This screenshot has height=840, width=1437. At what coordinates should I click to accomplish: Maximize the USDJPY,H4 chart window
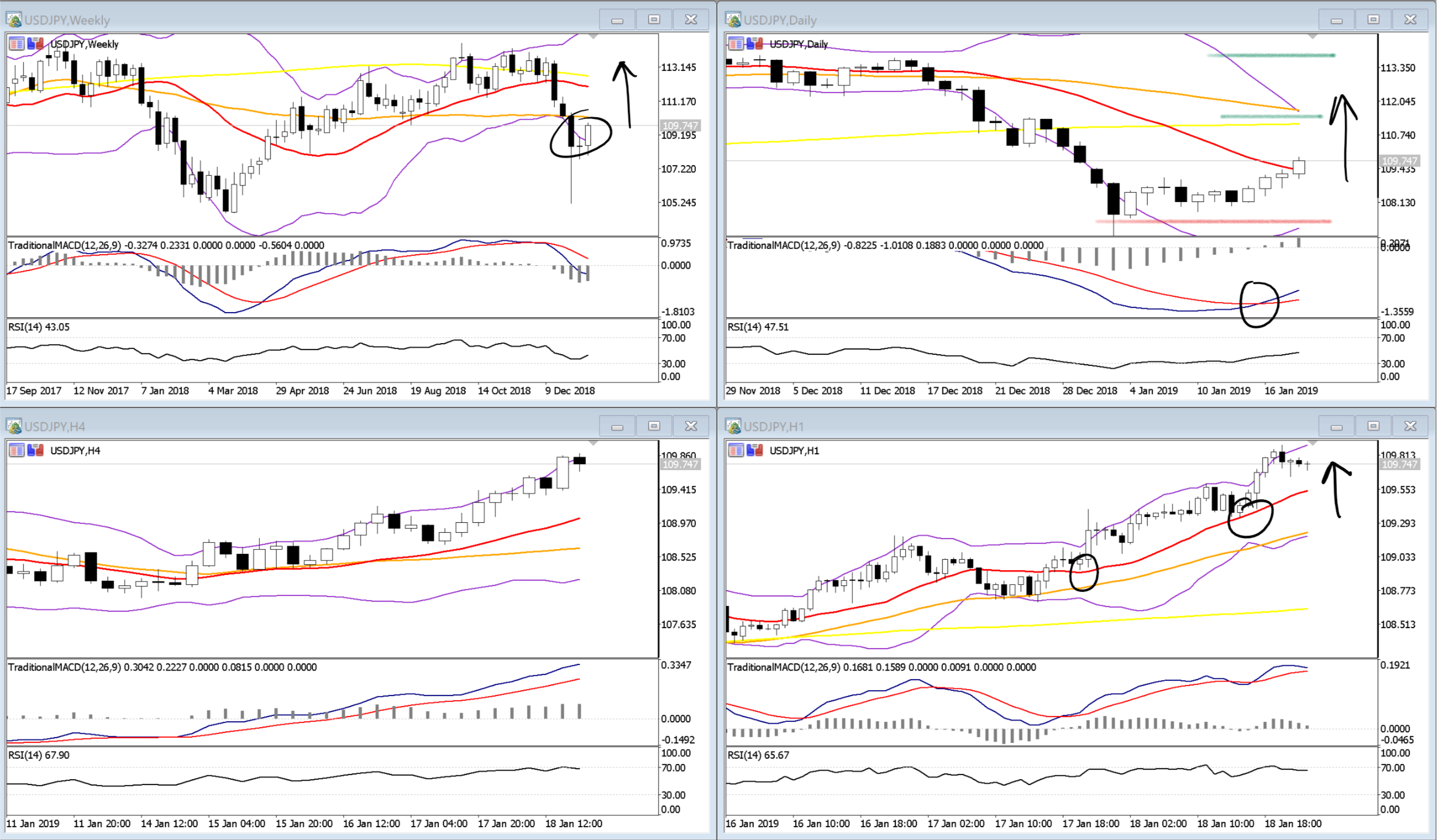click(654, 426)
